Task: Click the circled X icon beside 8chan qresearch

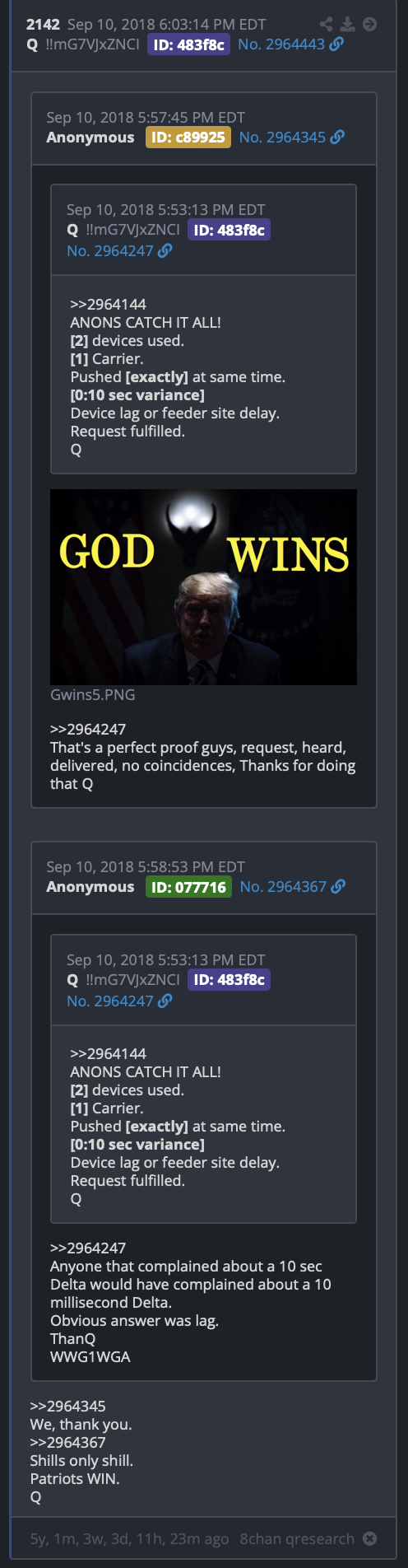Action: pyautogui.click(x=370, y=1538)
